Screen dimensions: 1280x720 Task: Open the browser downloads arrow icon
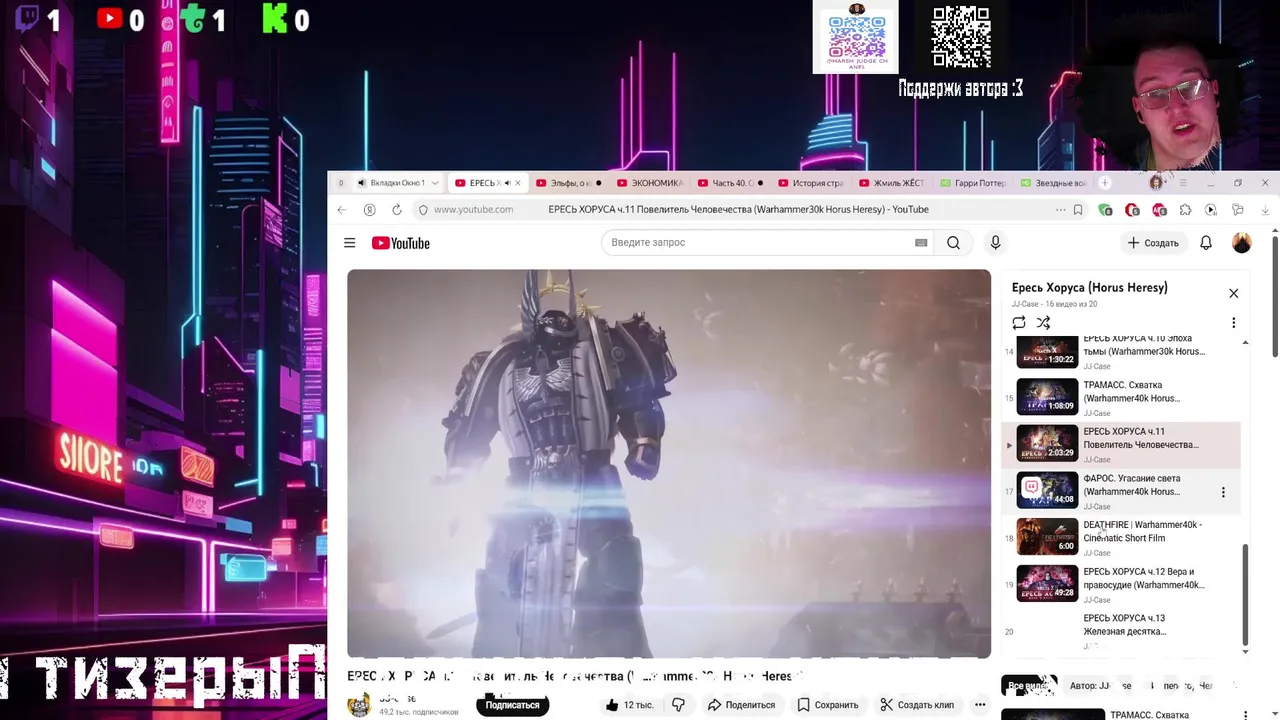coord(1265,210)
